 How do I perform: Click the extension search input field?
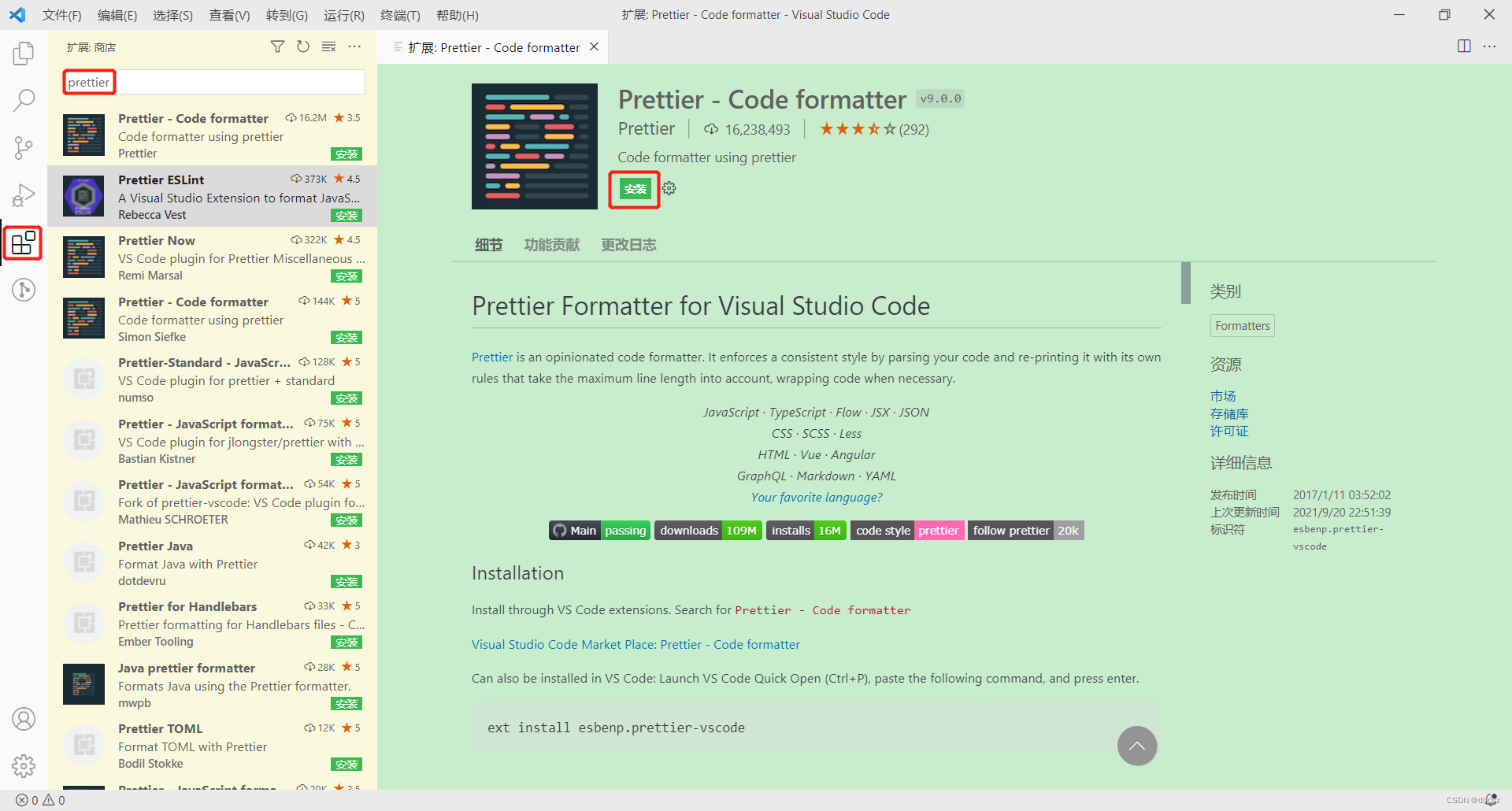(213, 82)
